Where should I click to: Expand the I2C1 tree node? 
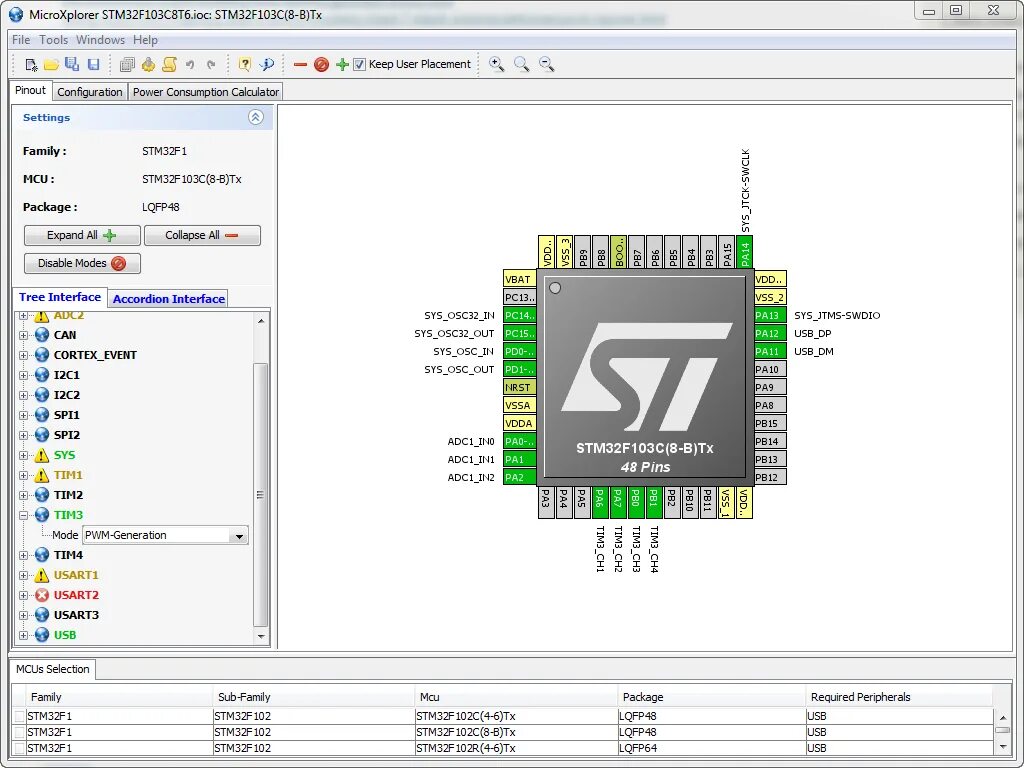(24, 376)
